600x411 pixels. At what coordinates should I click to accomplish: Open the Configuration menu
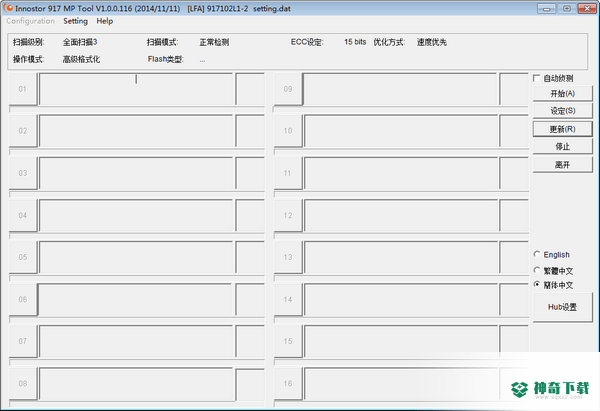31,21
